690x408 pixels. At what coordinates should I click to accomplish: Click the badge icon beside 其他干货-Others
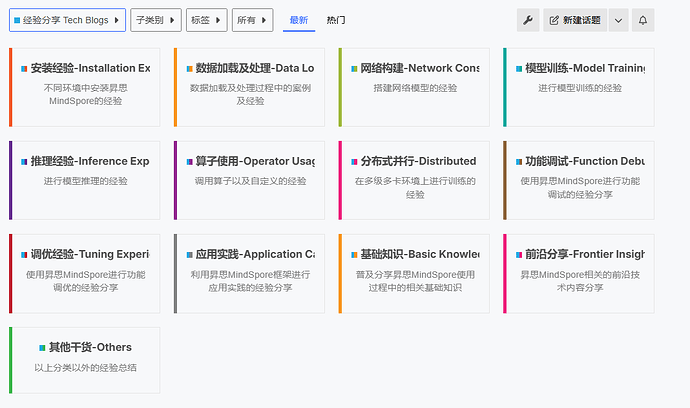(x=42, y=348)
